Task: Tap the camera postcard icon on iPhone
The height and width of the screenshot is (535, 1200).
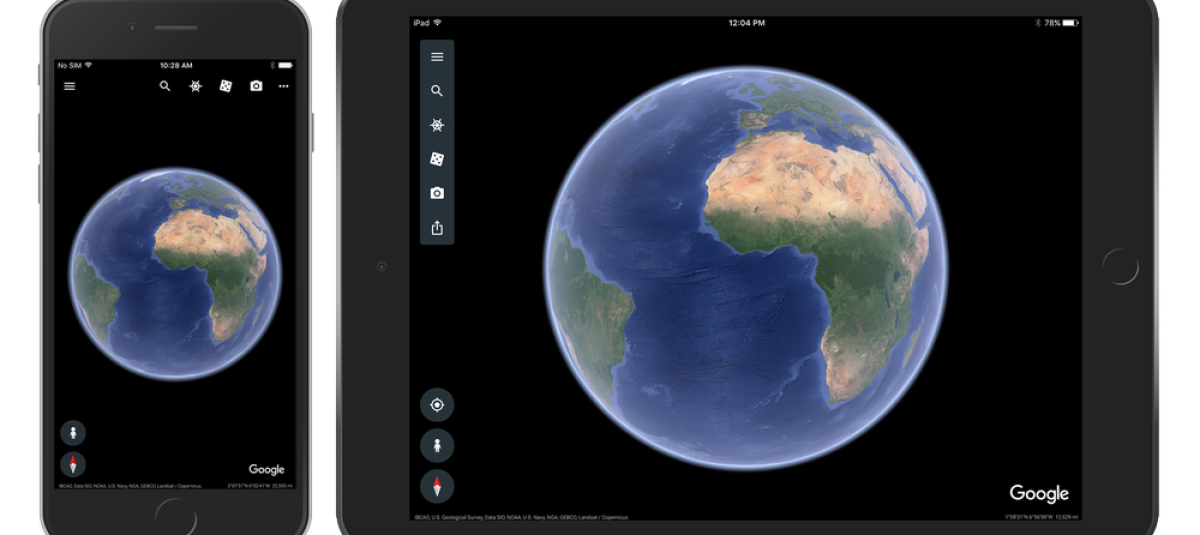Action: (256, 86)
